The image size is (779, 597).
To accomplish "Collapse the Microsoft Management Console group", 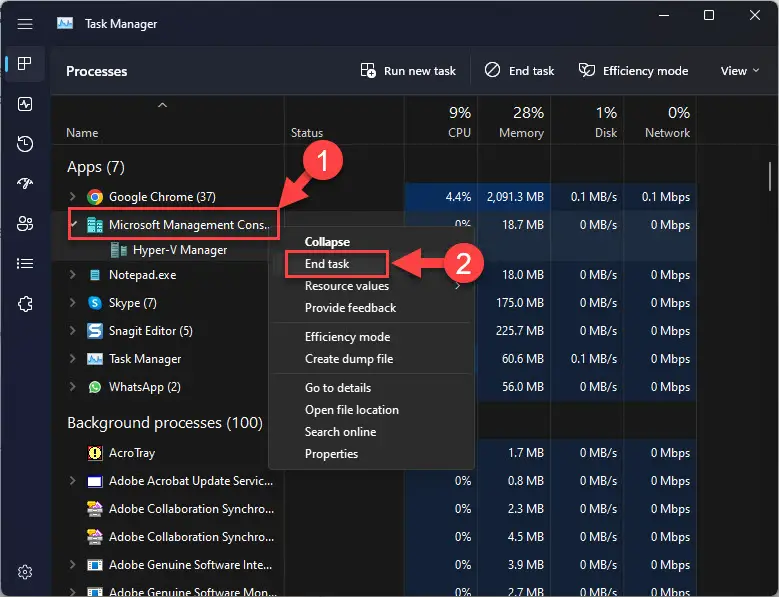I will [x=72, y=225].
